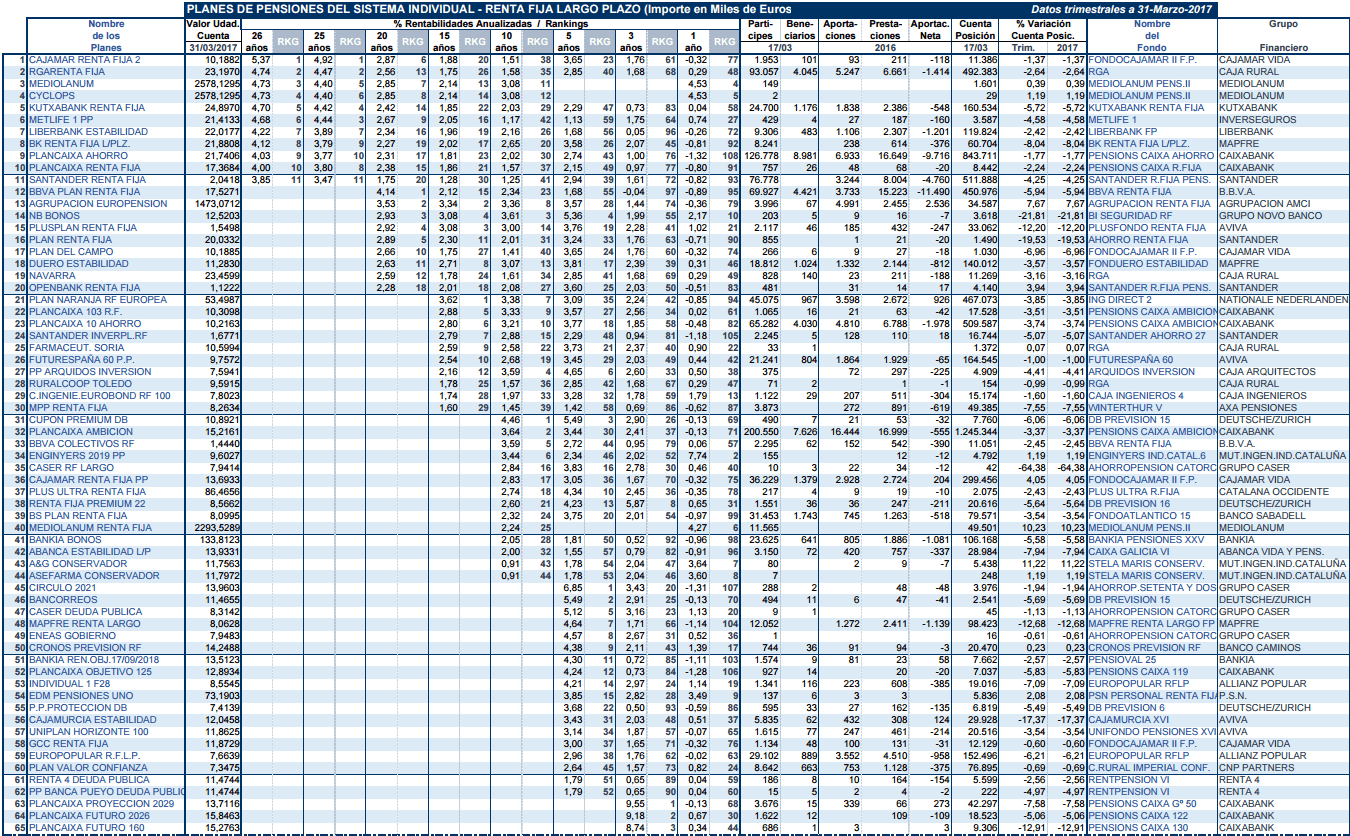Click plan name 'PLAN DEL CAMPO'

[71, 252]
